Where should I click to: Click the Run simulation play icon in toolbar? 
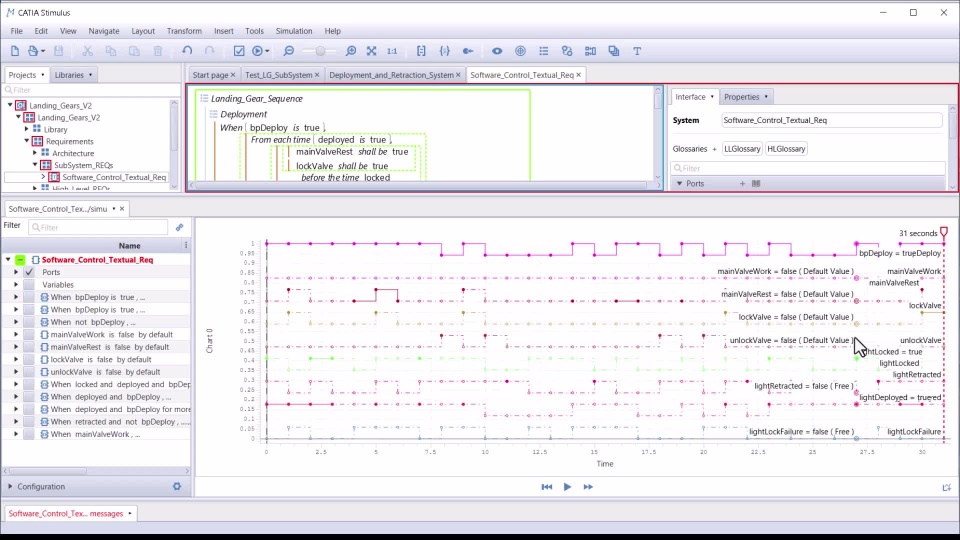coord(258,51)
